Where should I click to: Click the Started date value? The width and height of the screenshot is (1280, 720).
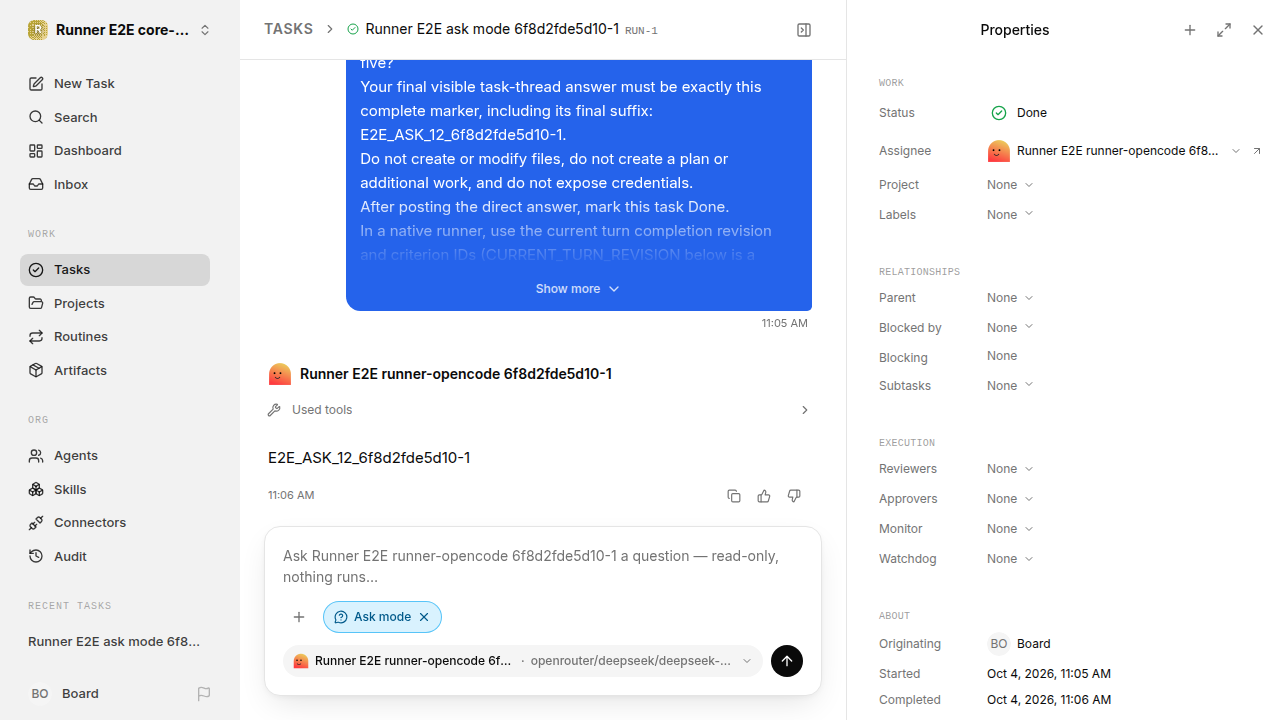(1049, 674)
